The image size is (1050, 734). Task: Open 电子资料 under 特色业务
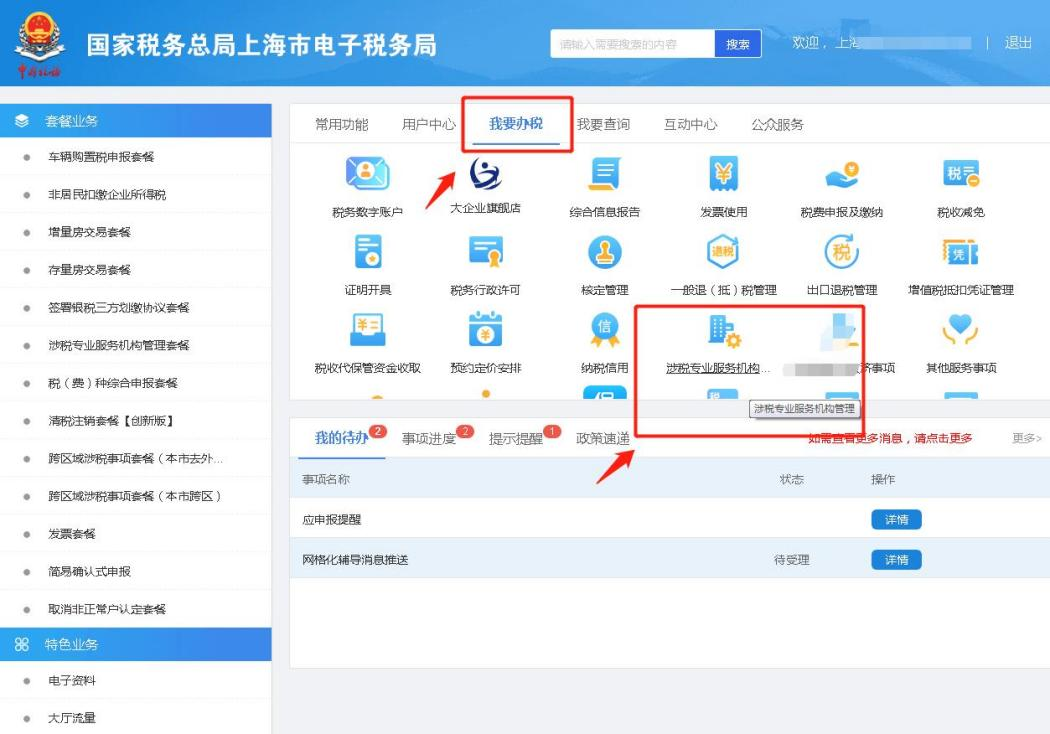[x=72, y=680]
